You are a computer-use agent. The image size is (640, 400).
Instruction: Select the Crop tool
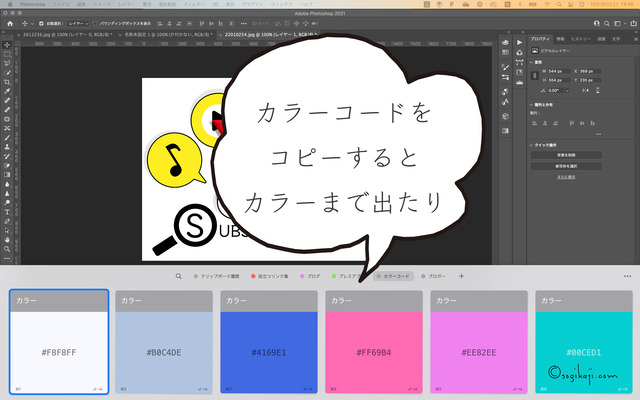7,82
